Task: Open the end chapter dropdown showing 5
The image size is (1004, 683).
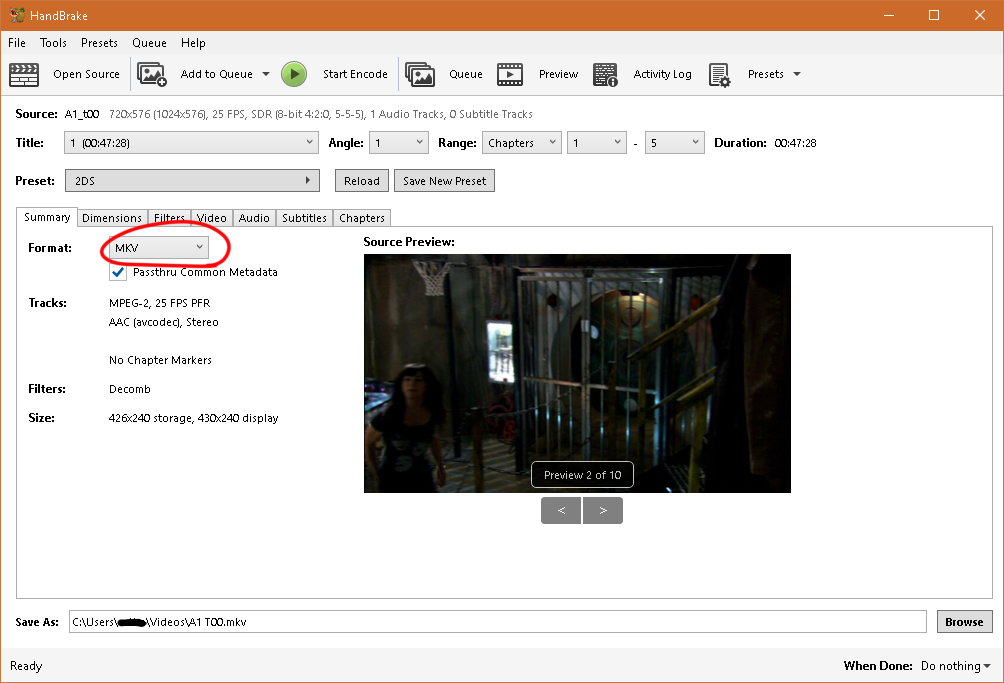Action: click(674, 143)
